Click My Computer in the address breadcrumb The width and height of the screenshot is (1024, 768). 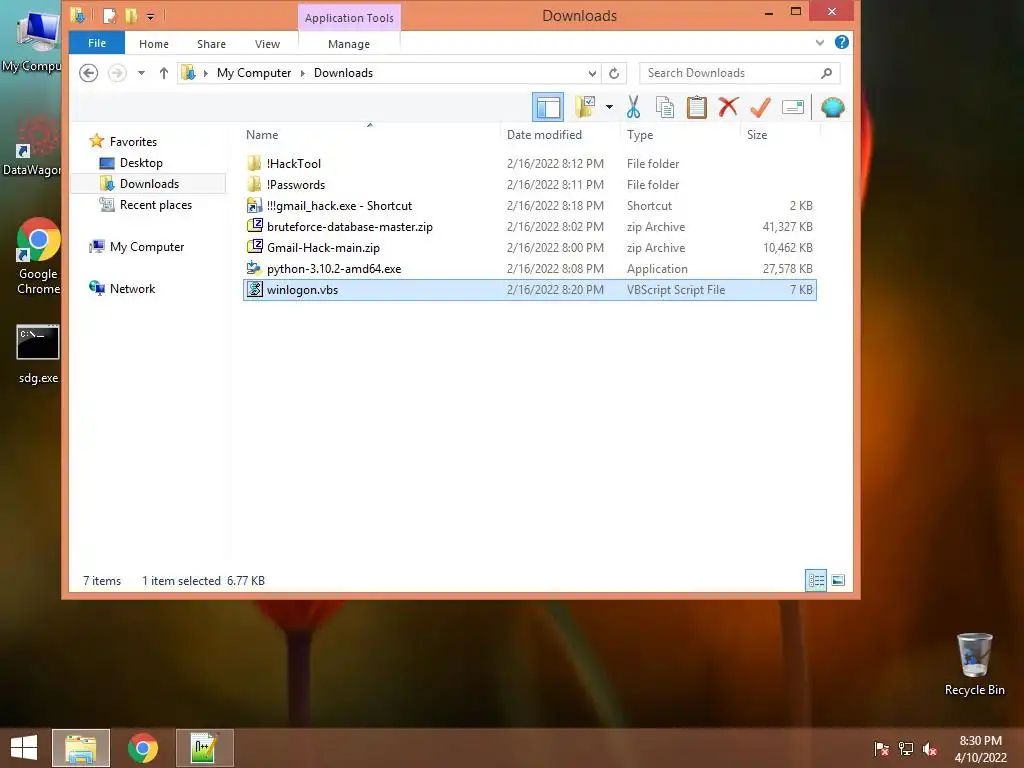coord(254,73)
